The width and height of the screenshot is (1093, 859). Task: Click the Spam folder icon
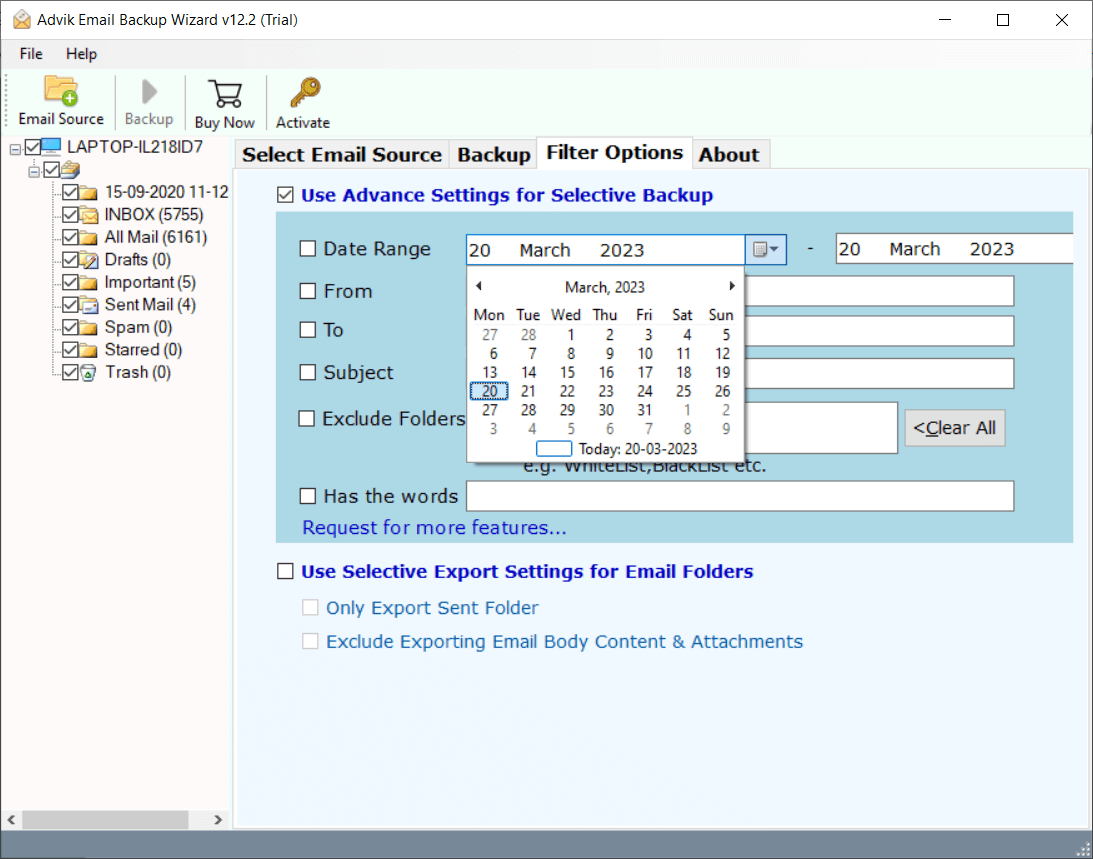89,327
